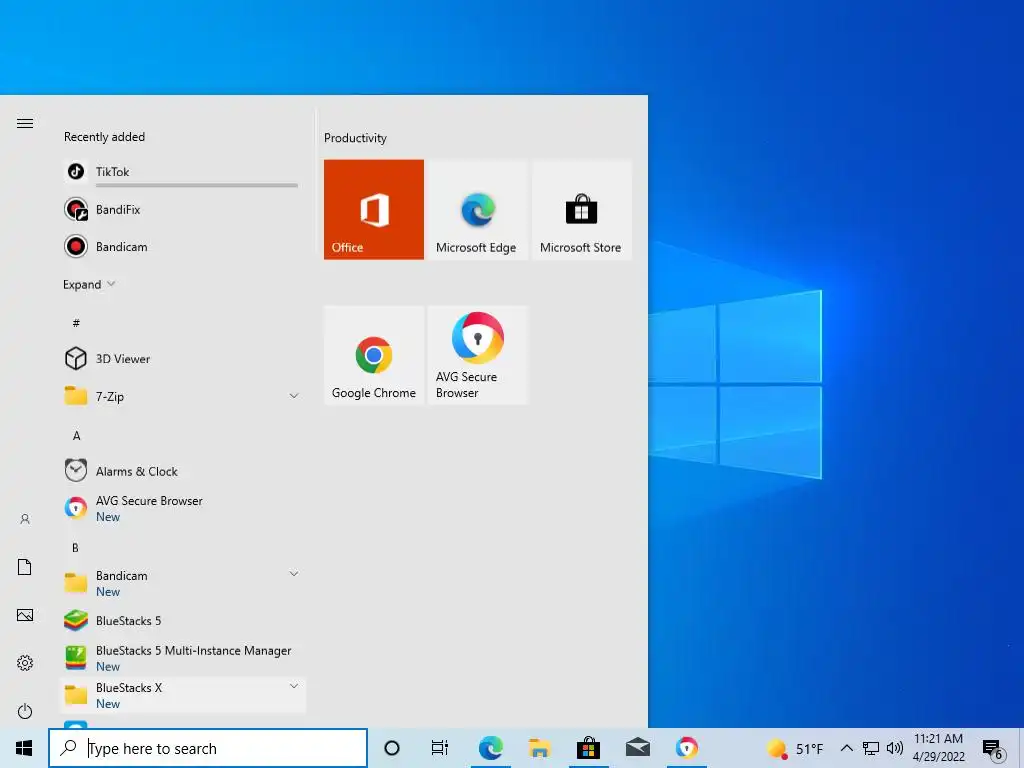This screenshot has width=1024, height=768.
Task: Expand the BlueStacks X folder chevron
Action: [294, 686]
